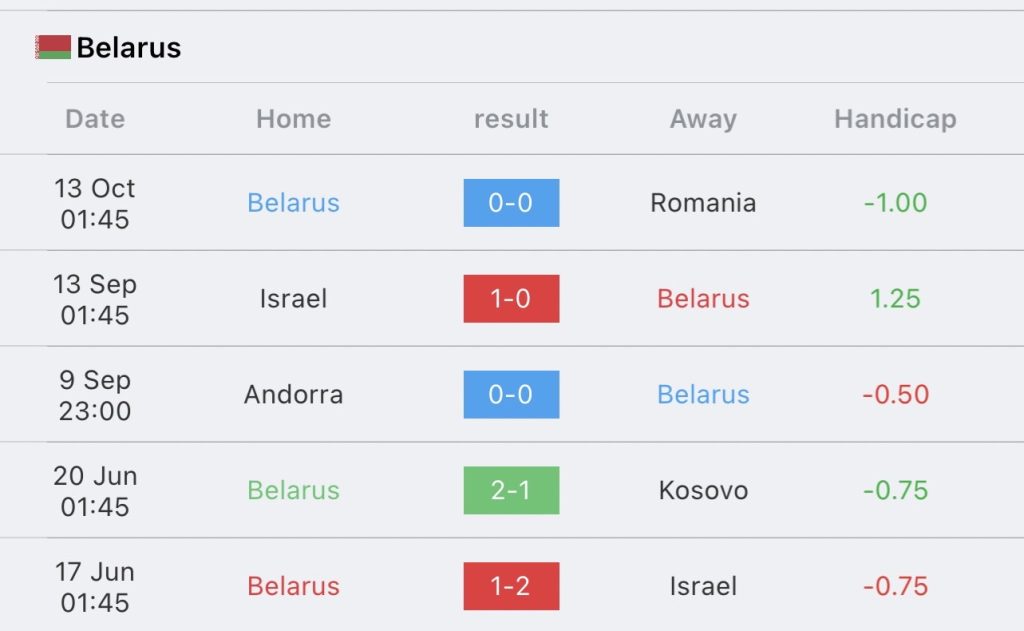Screen dimensions: 1024x631
Task: Select the Home column header
Action: click(293, 119)
